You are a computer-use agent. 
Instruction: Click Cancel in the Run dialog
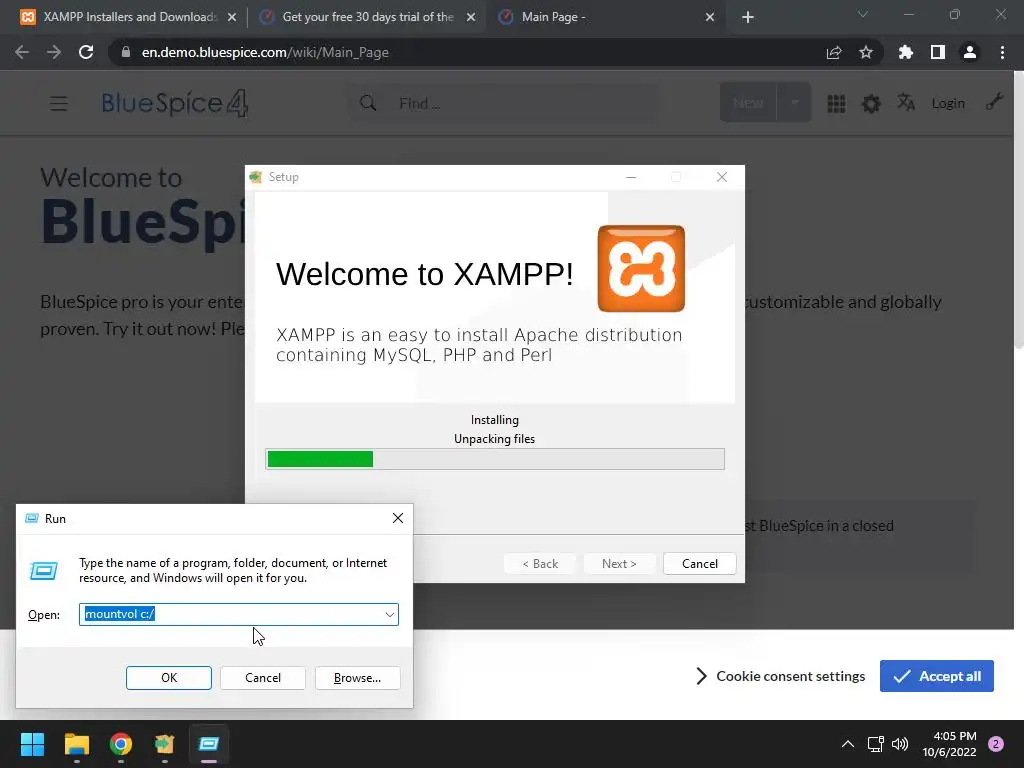click(x=263, y=678)
